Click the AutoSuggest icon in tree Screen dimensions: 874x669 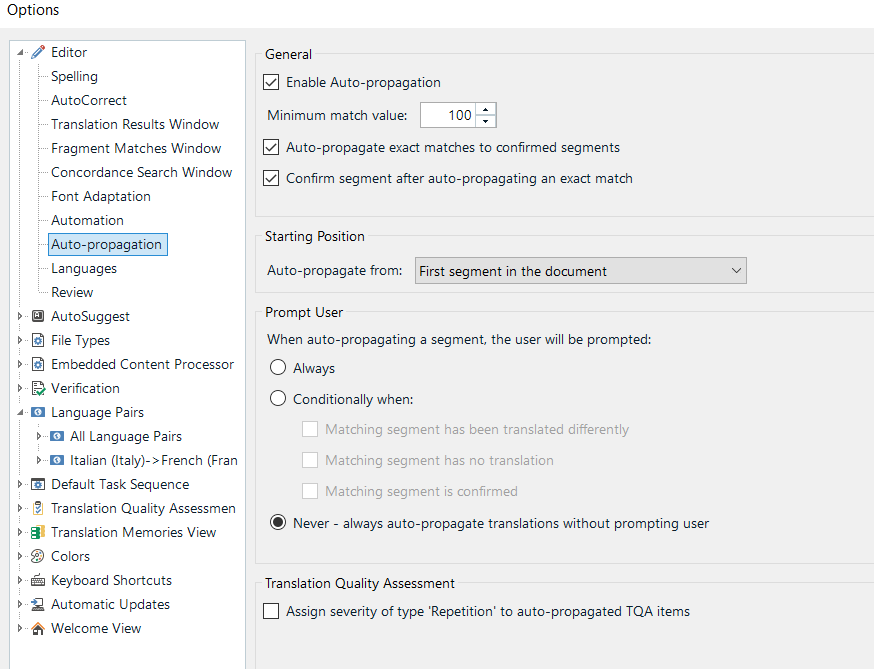tap(38, 316)
